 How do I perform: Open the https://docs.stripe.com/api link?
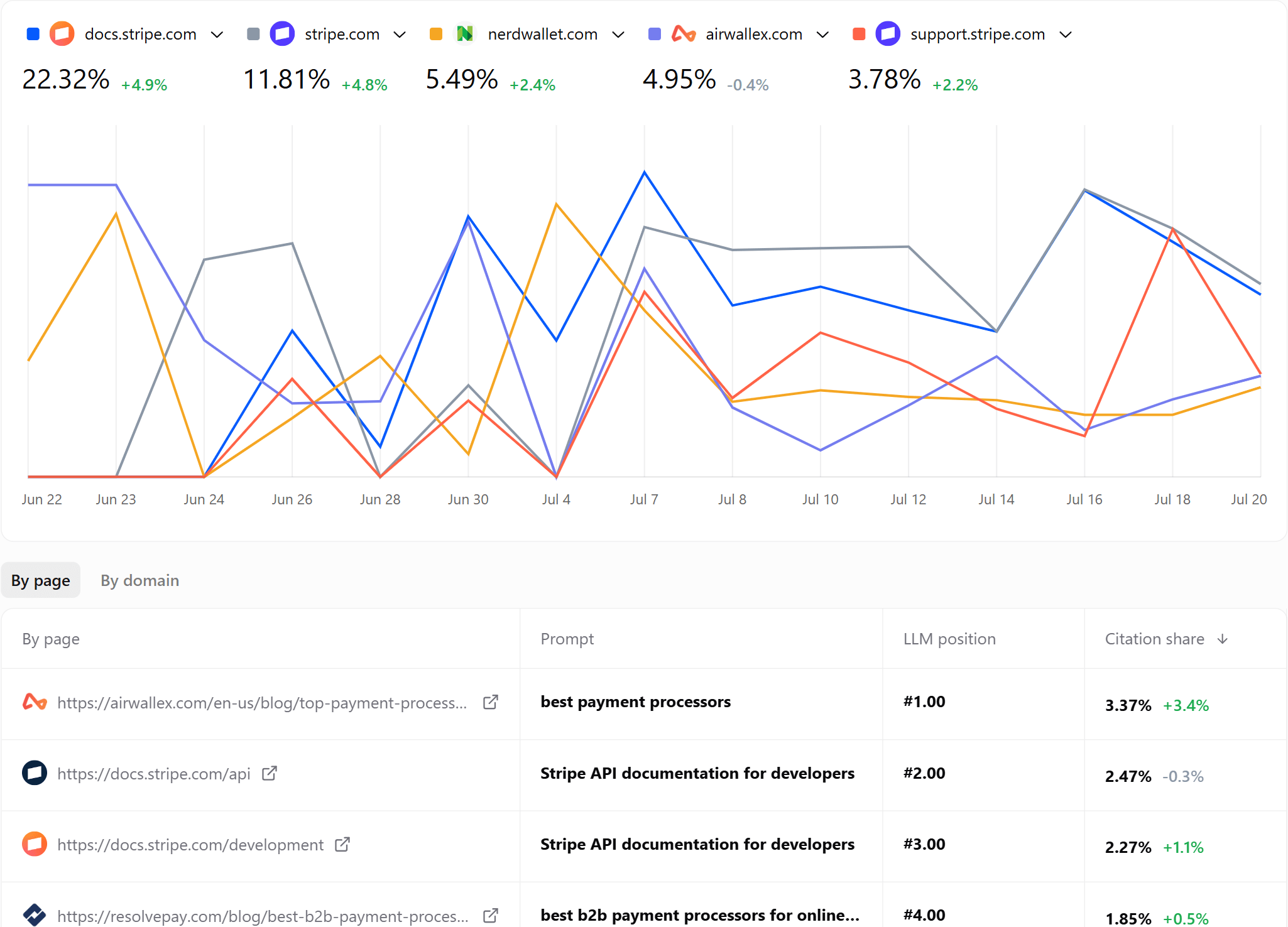point(153,773)
